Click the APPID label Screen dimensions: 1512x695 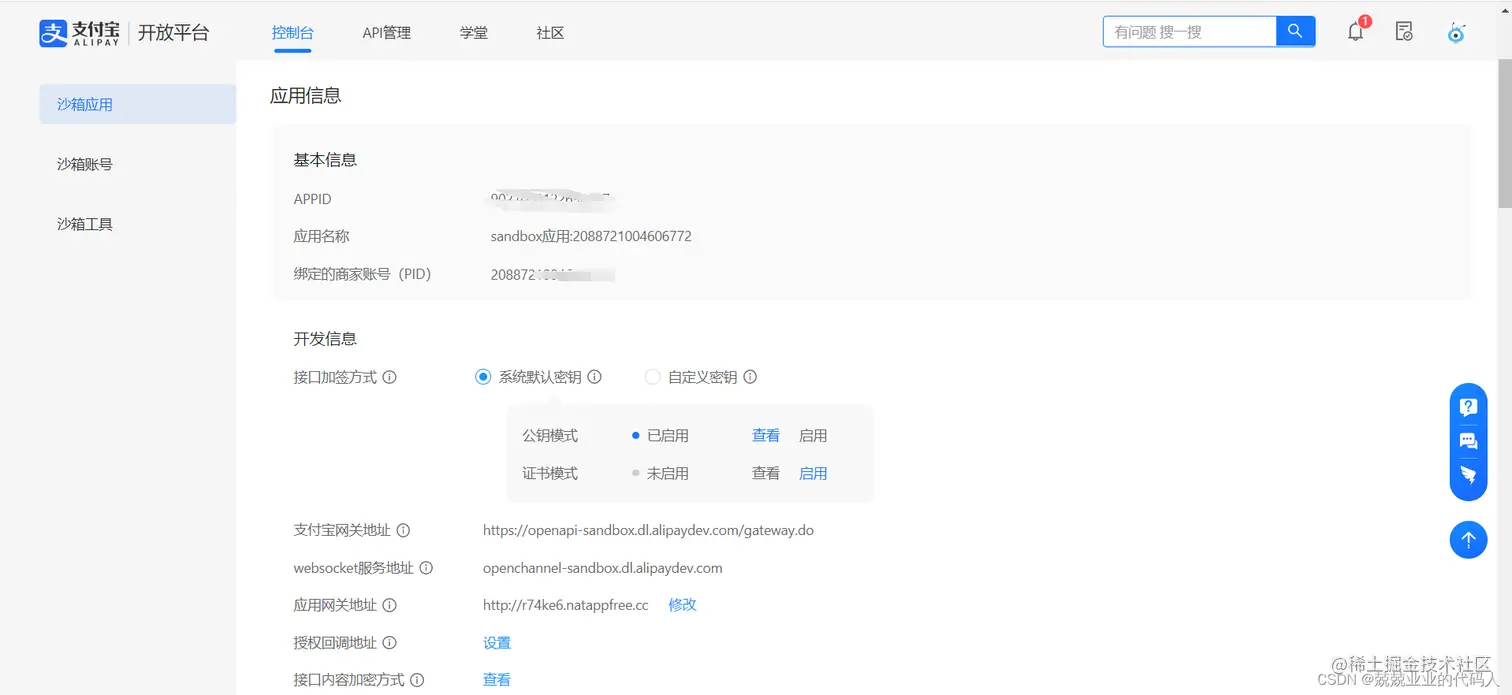point(313,200)
